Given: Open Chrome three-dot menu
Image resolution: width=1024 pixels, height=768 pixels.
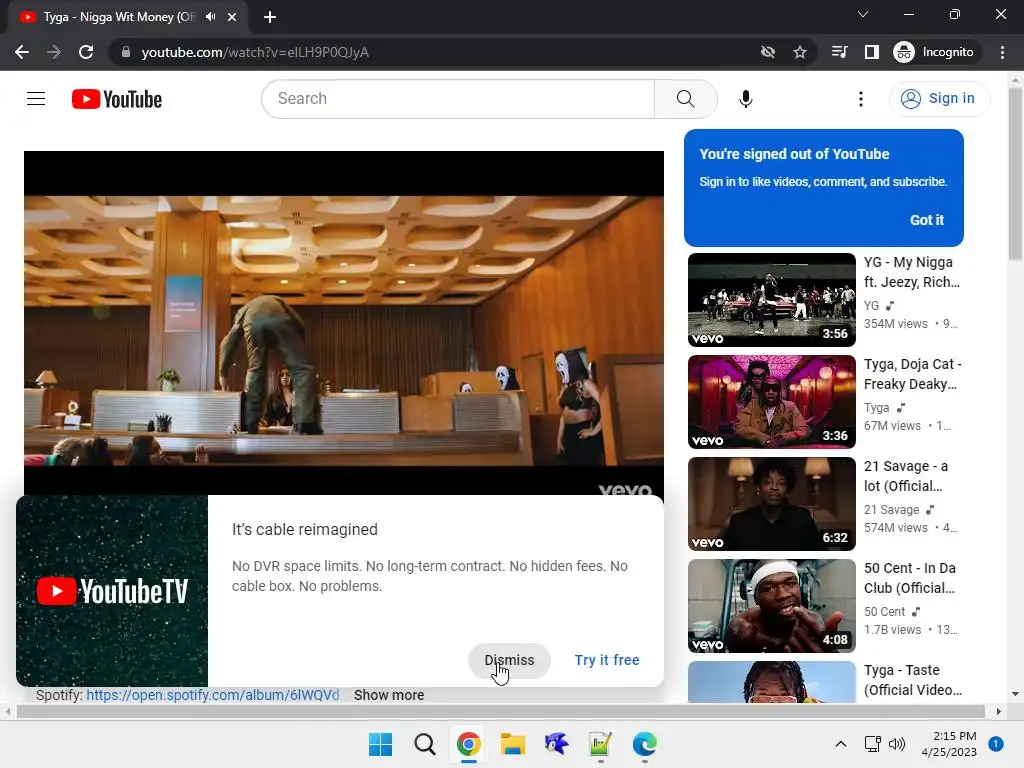Looking at the screenshot, I should click(x=1002, y=52).
